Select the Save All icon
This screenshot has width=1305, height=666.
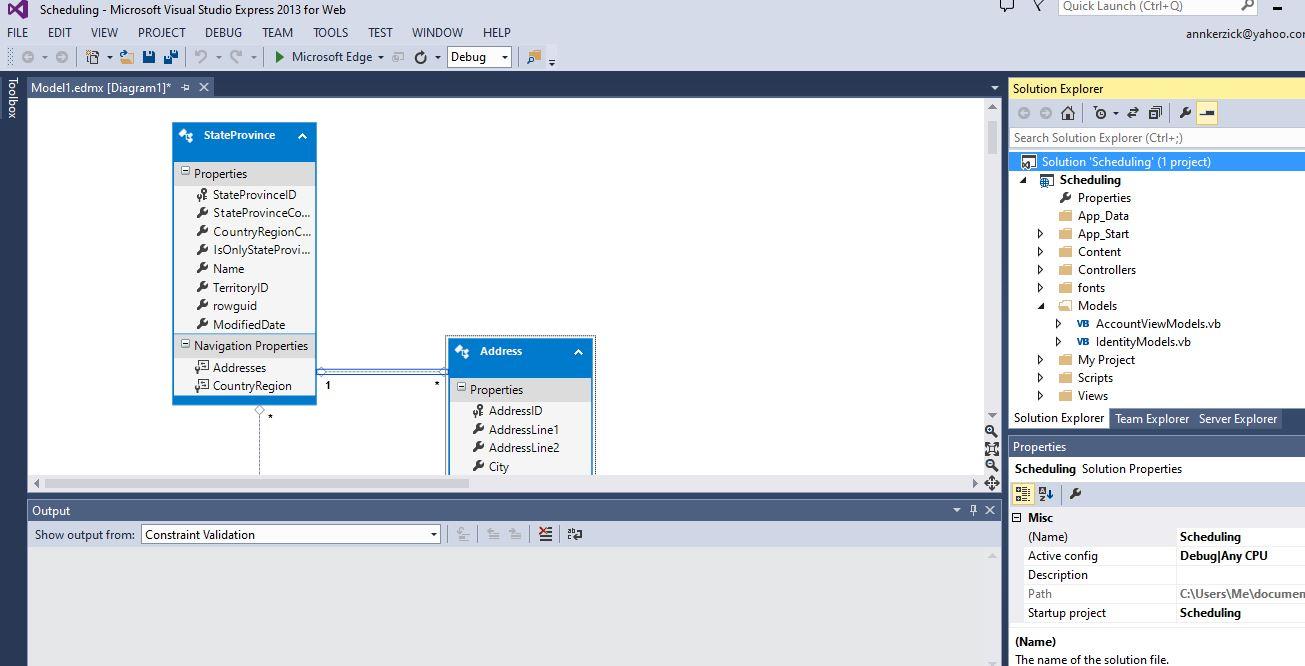pos(170,57)
